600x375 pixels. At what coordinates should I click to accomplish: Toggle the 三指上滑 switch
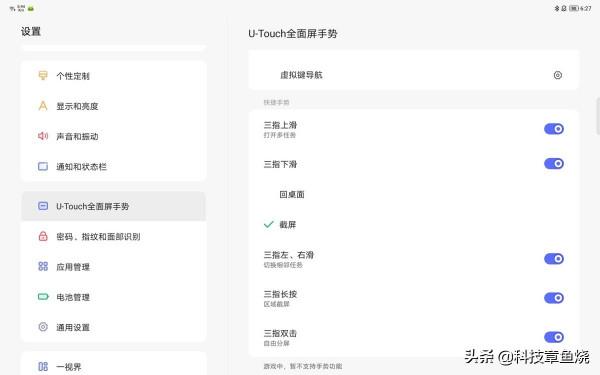point(554,129)
